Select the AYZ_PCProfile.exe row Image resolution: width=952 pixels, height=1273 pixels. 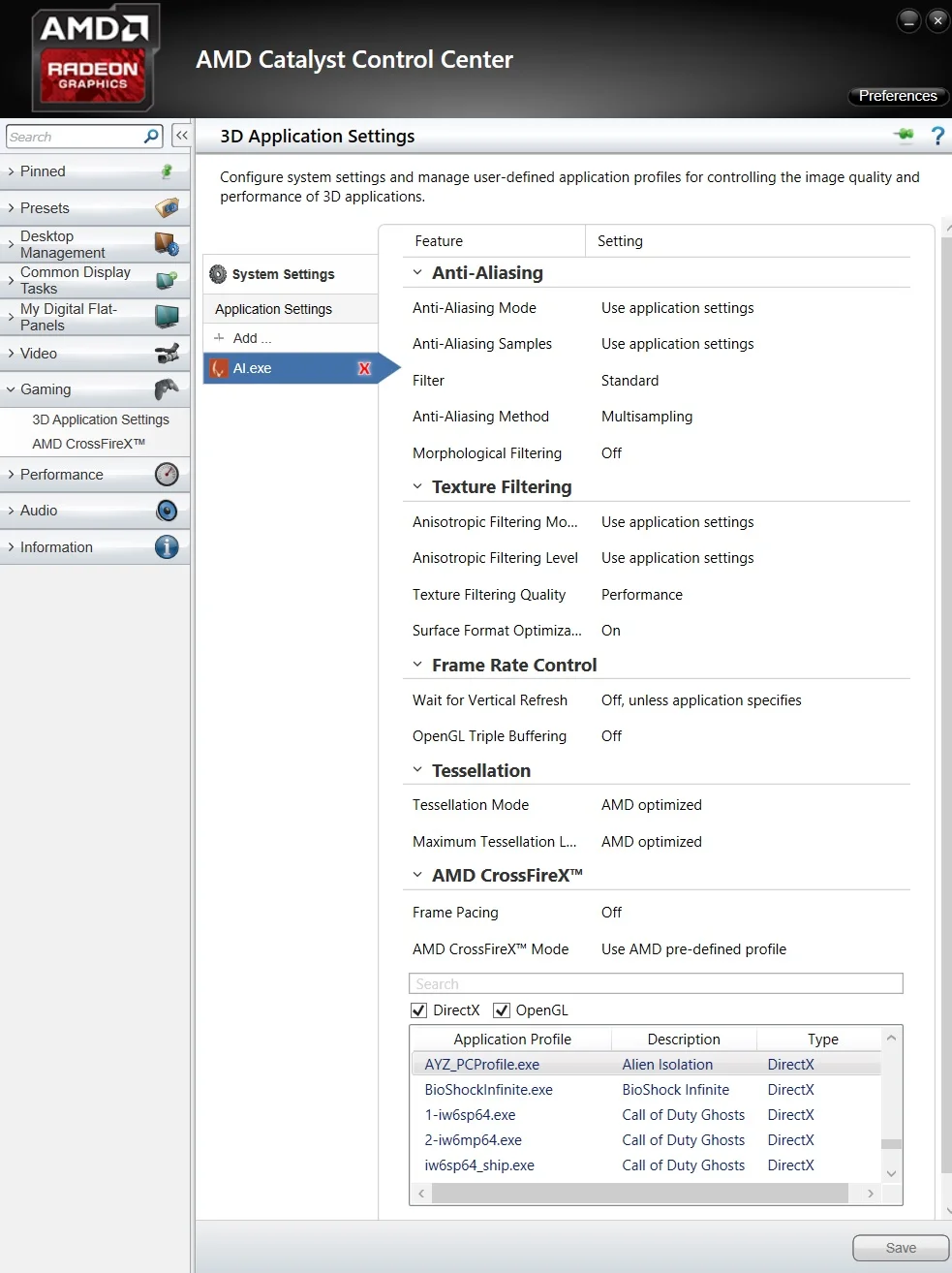click(x=646, y=1065)
